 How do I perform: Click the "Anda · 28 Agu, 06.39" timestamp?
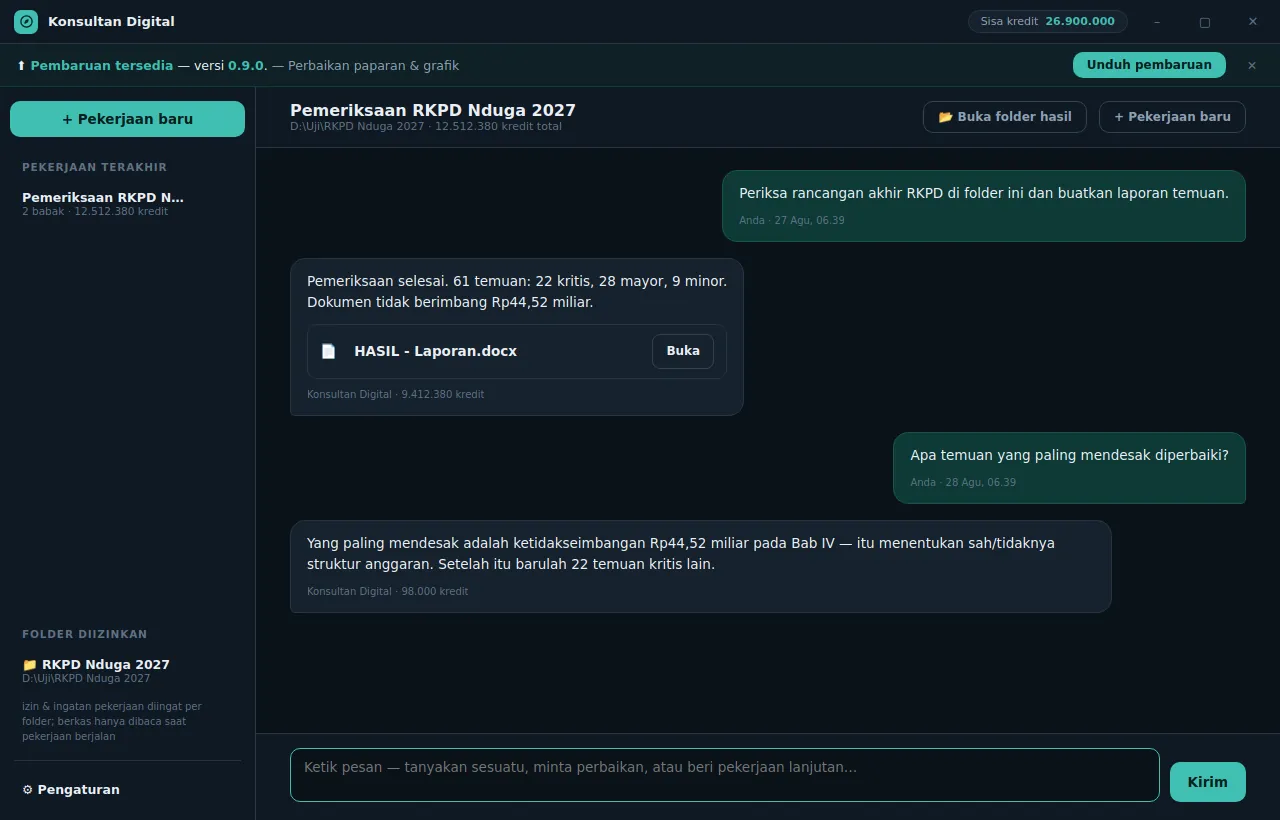pyautogui.click(x=963, y=482)
